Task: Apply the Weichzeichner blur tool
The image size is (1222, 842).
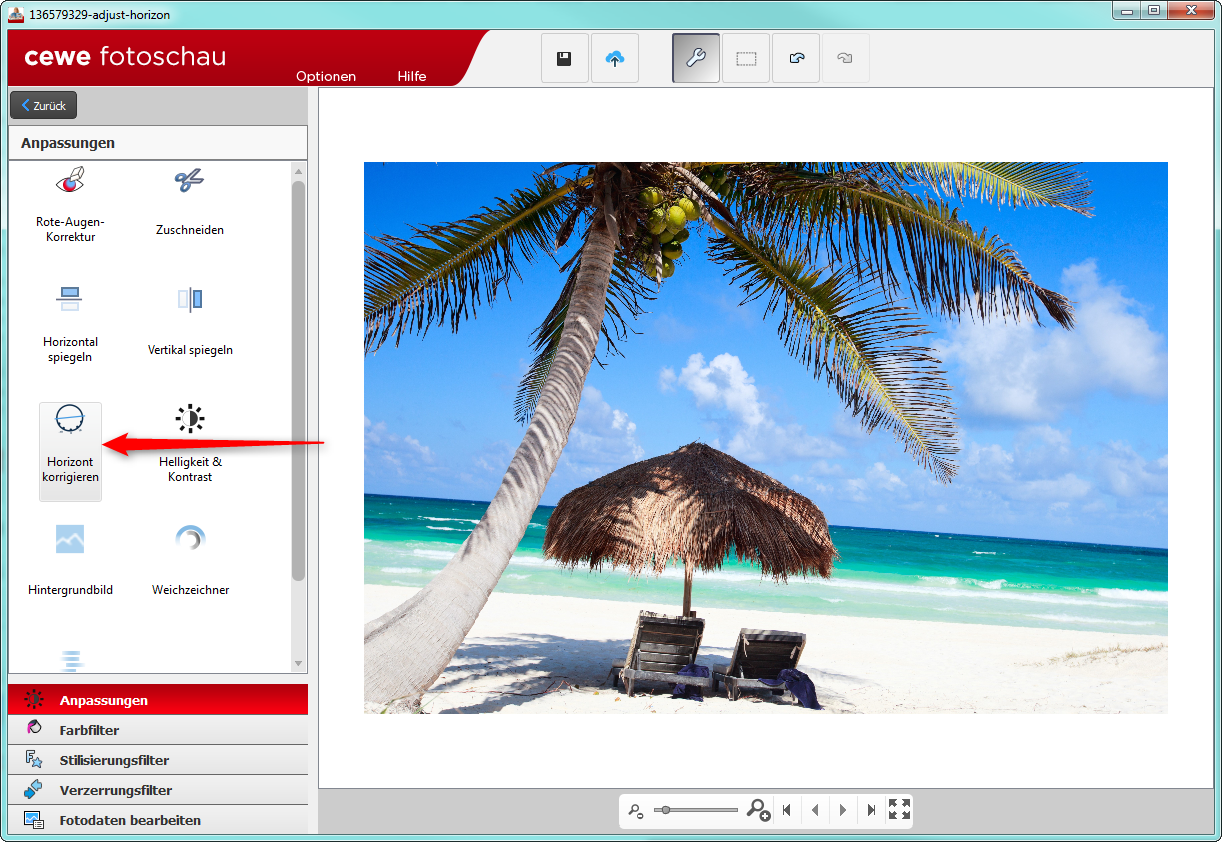Action: pyautogui.click(x=190, y=562)
